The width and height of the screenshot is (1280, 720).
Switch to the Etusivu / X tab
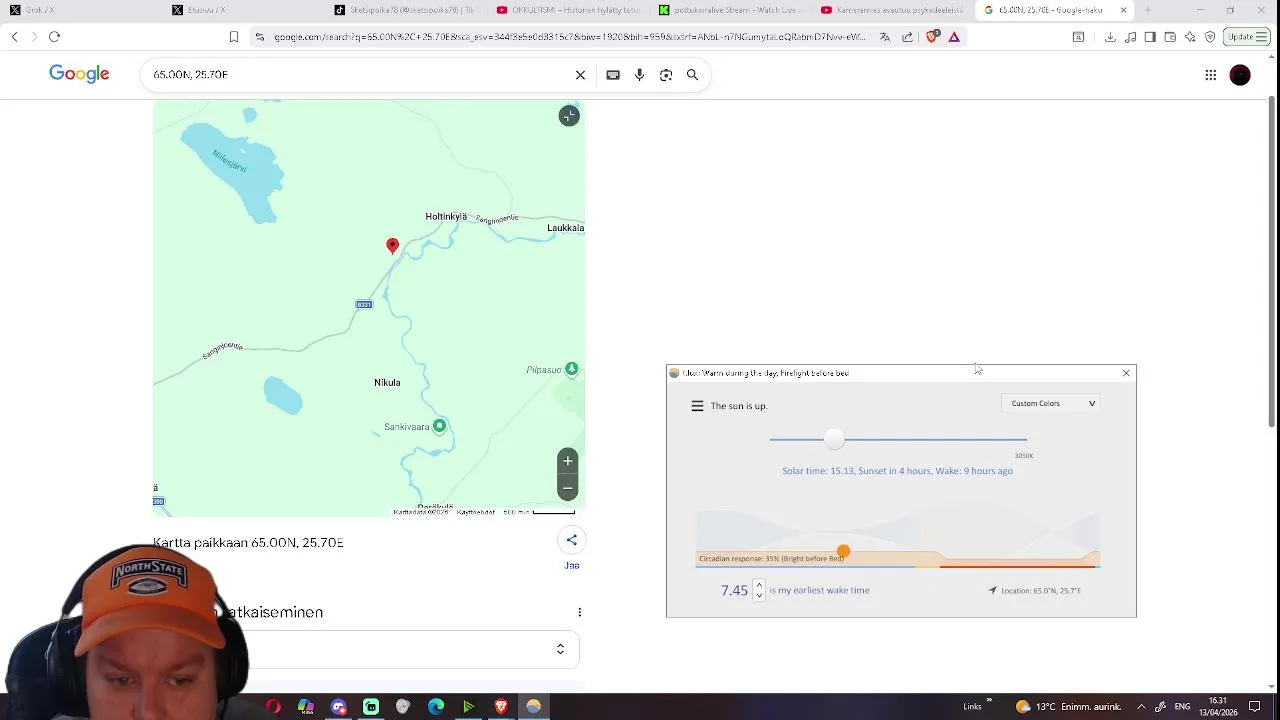pyautogui.click(x=241, y=10)
